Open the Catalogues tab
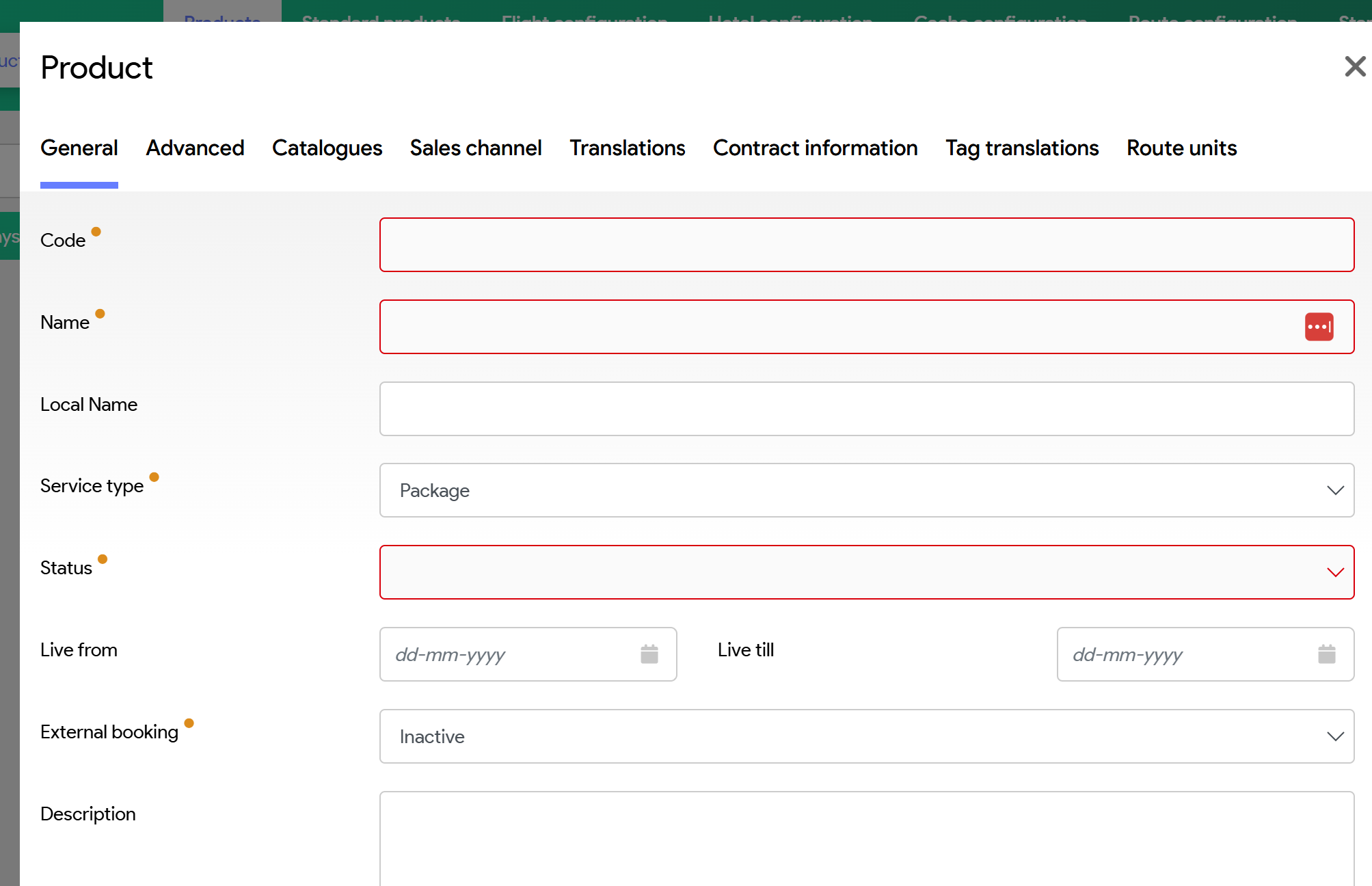Screen dimensions: 1372x886 click(327, 148)
